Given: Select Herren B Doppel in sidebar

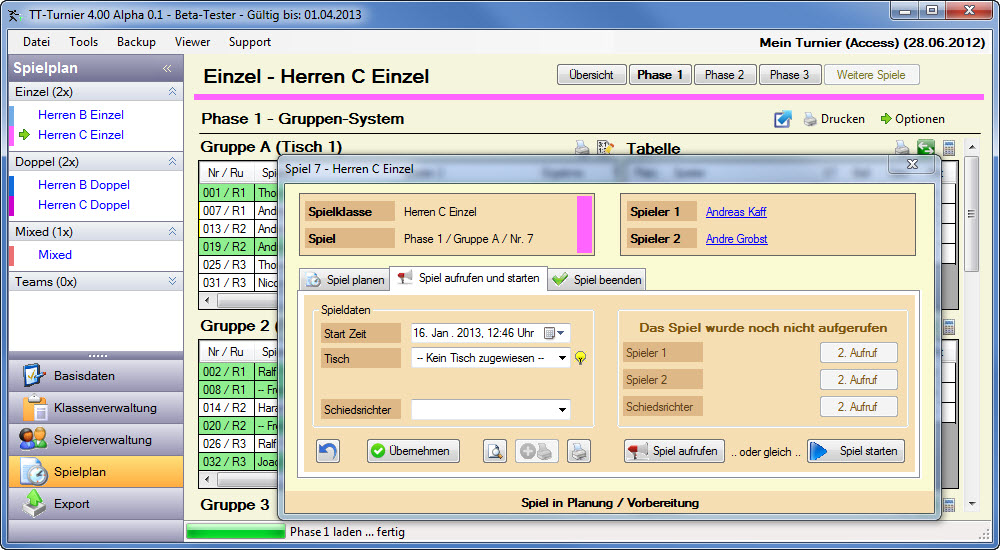Looking at the screenshot, I should (84, 185).
